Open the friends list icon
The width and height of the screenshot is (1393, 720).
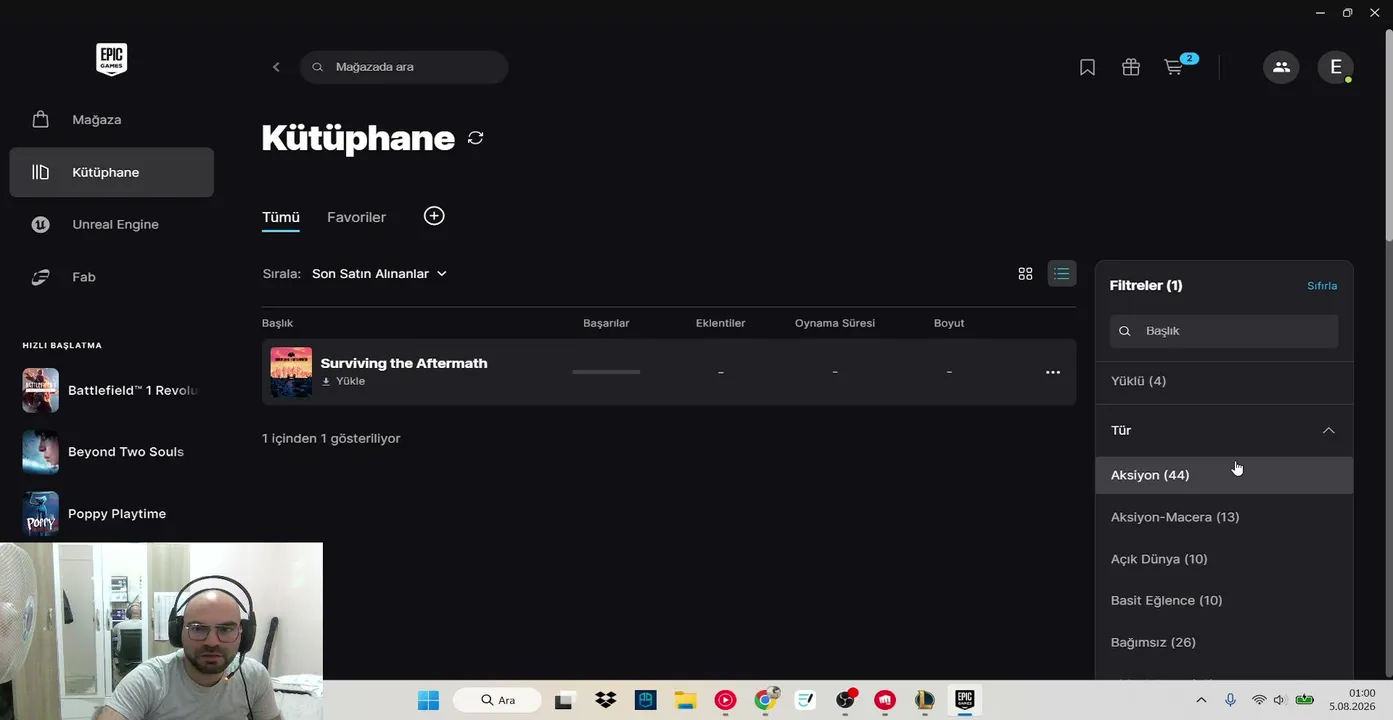click(1281, 67)
